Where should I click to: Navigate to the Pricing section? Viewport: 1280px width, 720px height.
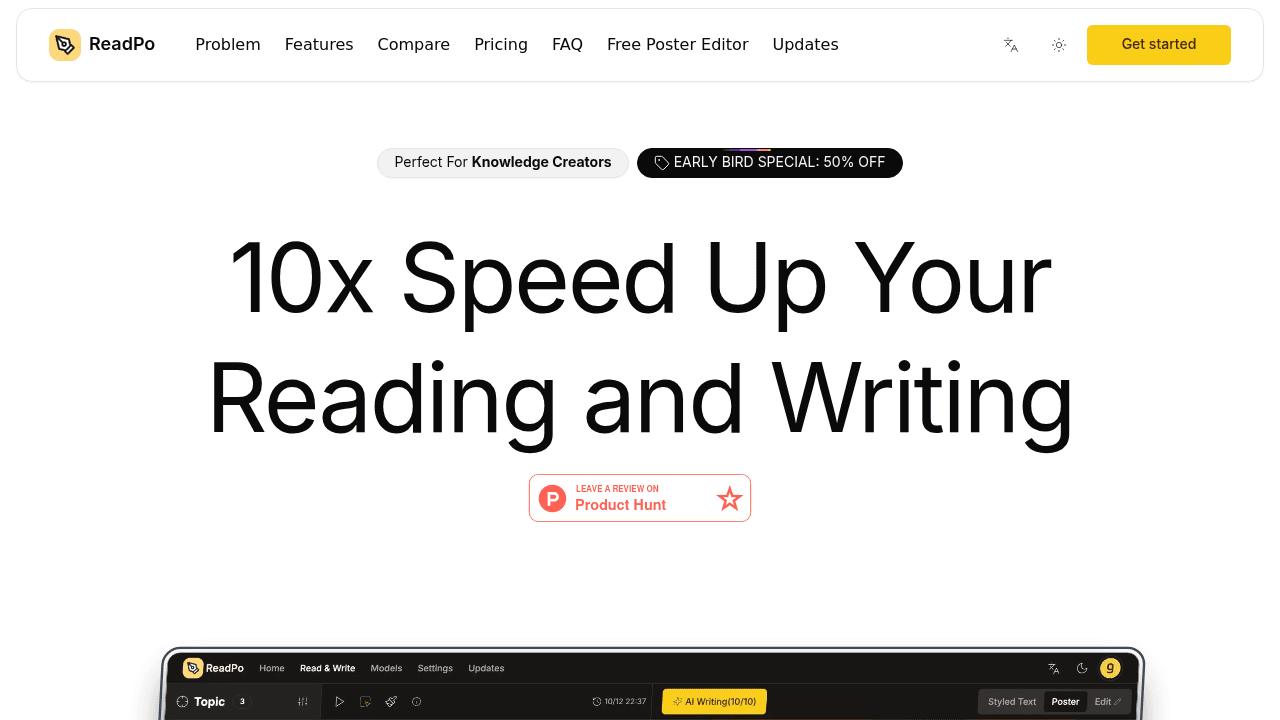click(501, 44)
